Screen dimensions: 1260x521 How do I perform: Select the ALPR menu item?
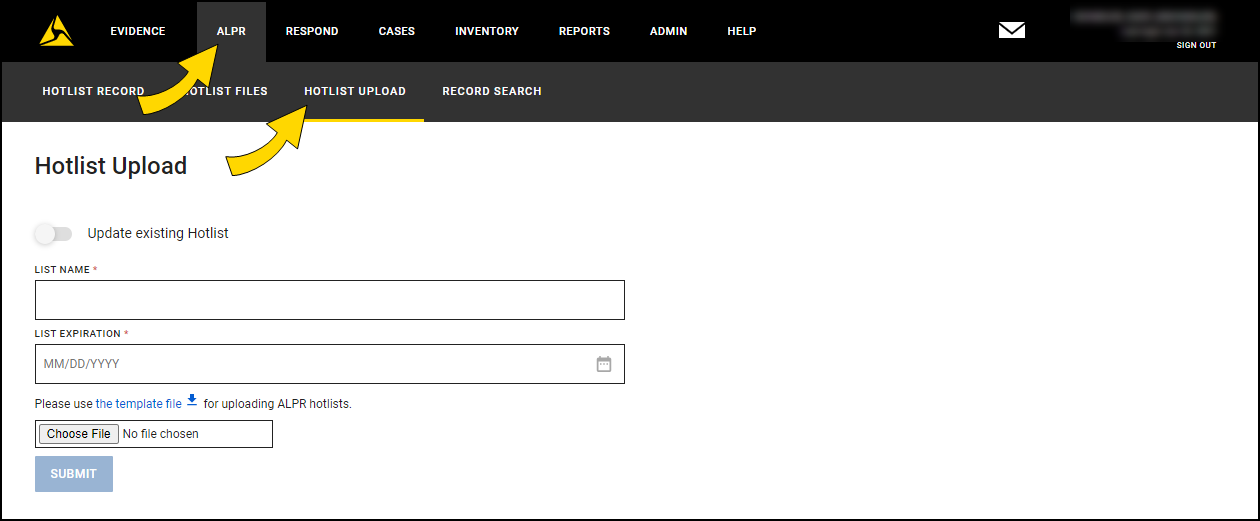[231, 31]
